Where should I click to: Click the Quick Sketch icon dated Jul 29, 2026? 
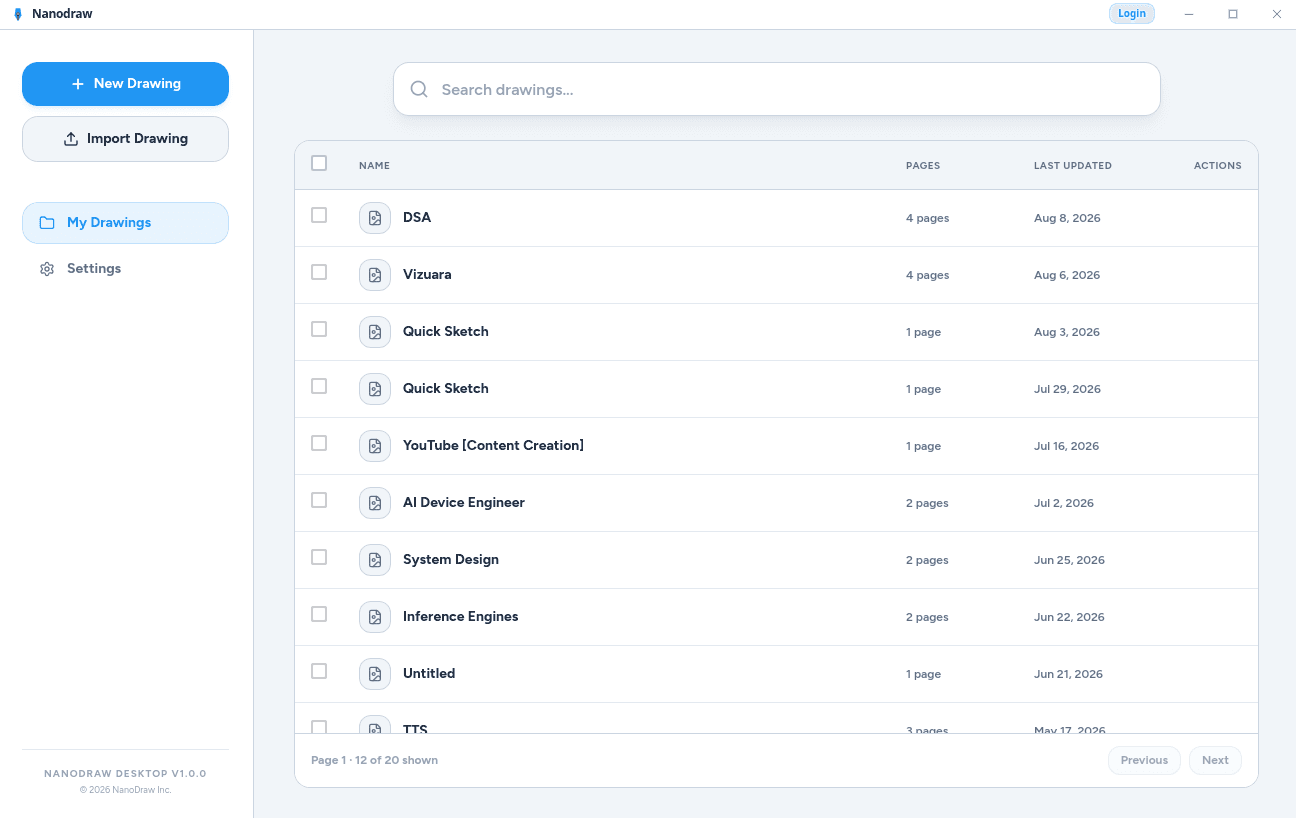pos(375,389)
